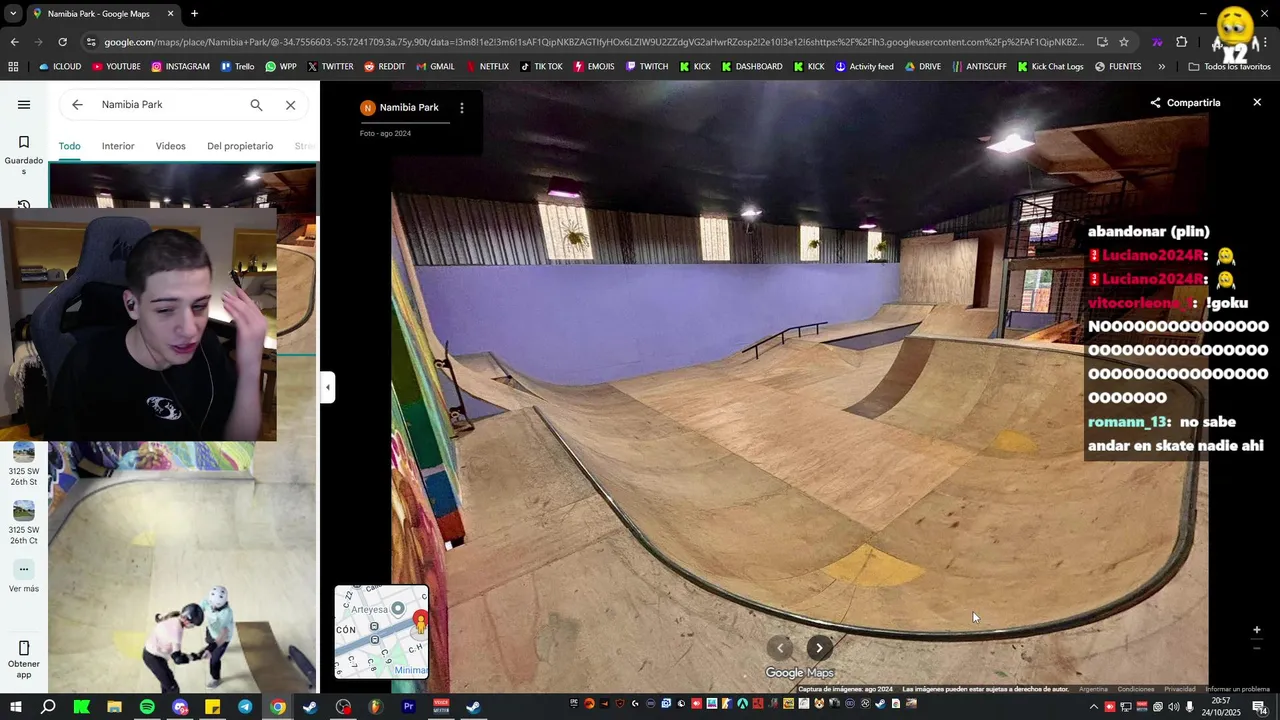This screenshot has width=1280, height=720.
Task: Open the TWITTER bookmark
Action: [330, 67]
